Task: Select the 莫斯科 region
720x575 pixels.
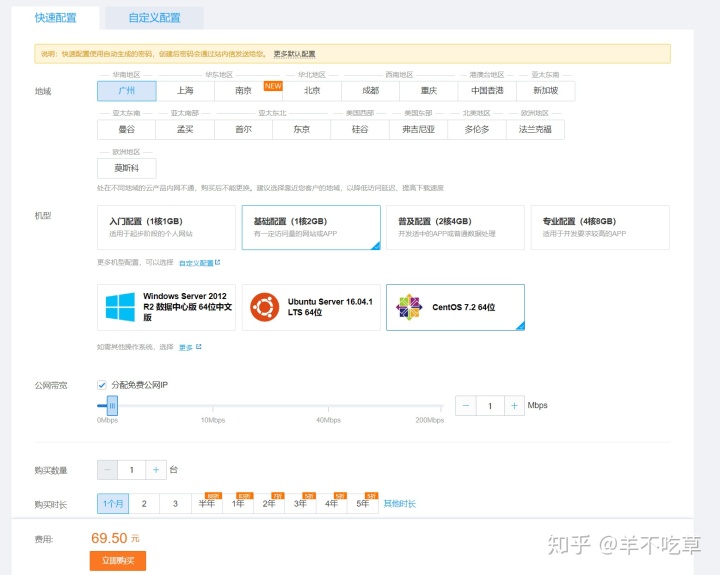Action: 127,168
